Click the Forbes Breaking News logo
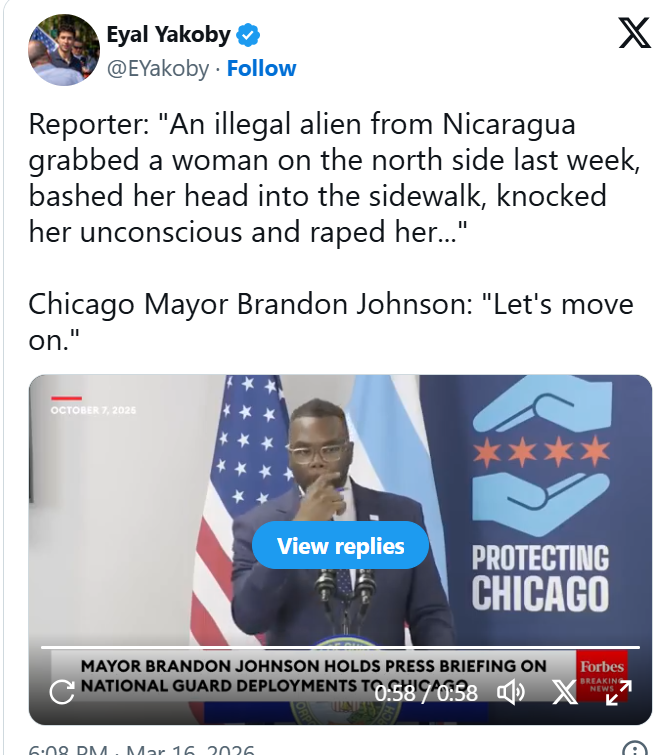The image size is (669, 755). pos(602,674)
